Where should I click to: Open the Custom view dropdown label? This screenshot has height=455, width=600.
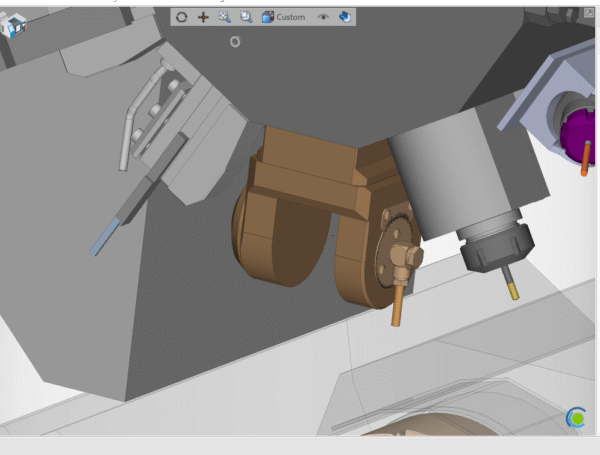pyautogui.click(x=291, y=17)
